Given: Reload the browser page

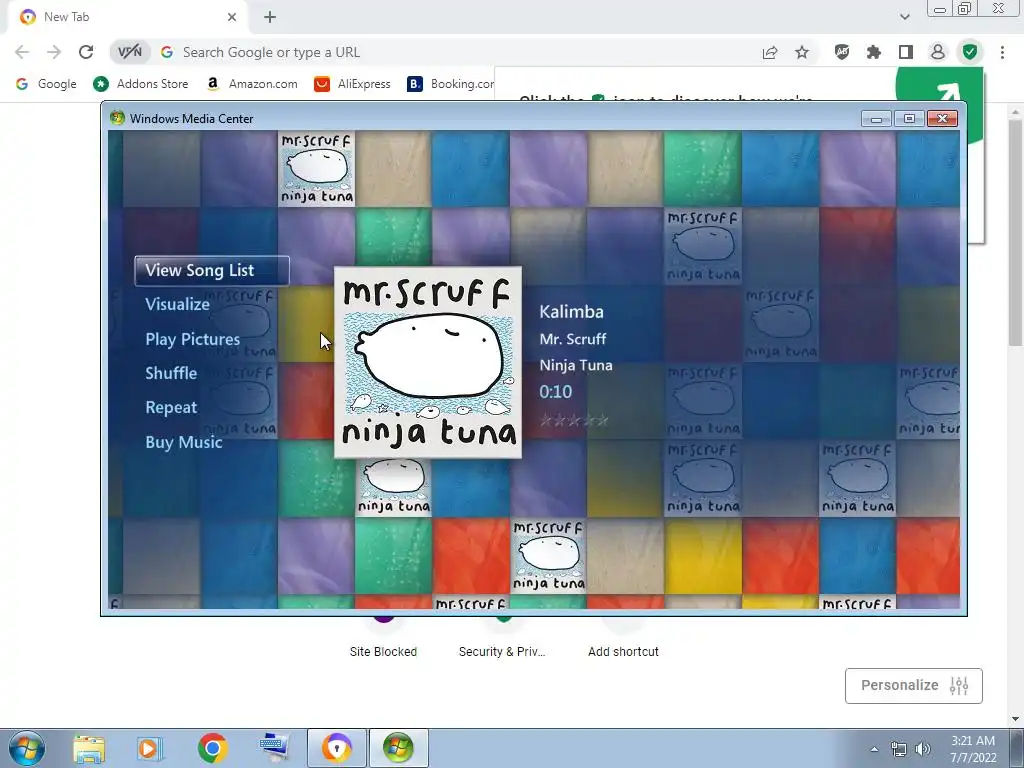Looking at the screenshot, I should 86,52.
